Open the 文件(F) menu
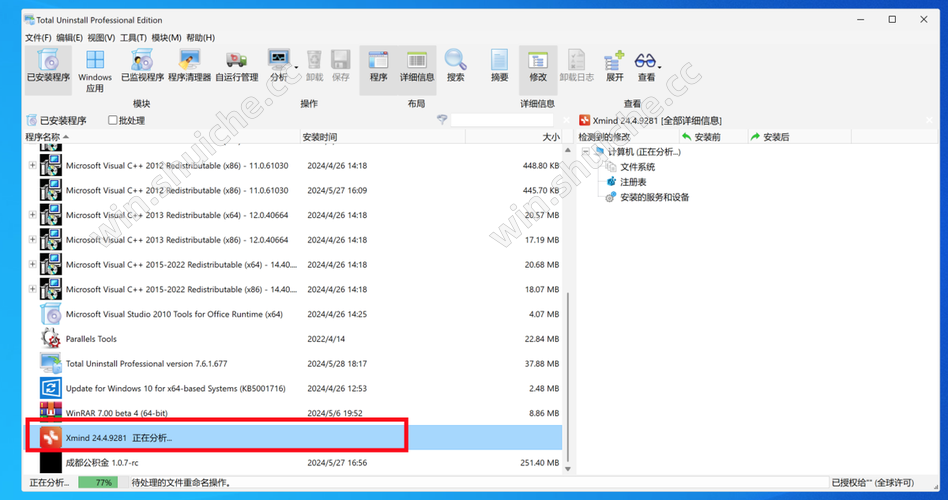948x500 pixels. click(38, 37)
